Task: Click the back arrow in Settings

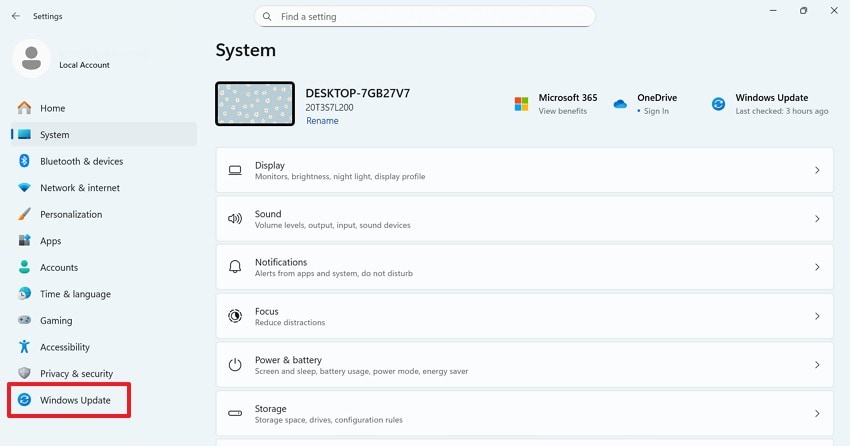Action: pos(16,16)
